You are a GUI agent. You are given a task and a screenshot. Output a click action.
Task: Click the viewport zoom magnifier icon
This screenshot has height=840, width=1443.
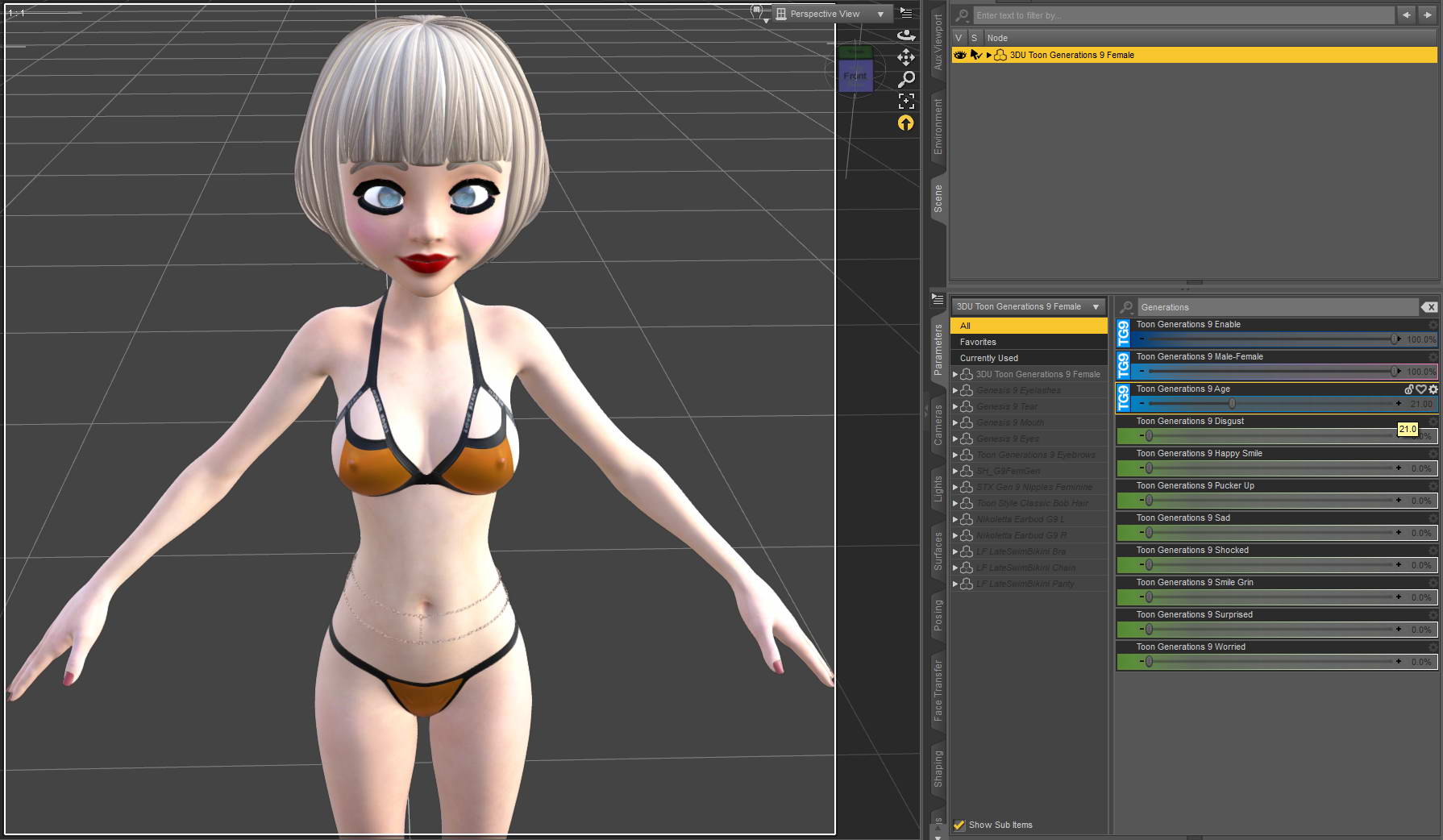(x=906, y=79)
